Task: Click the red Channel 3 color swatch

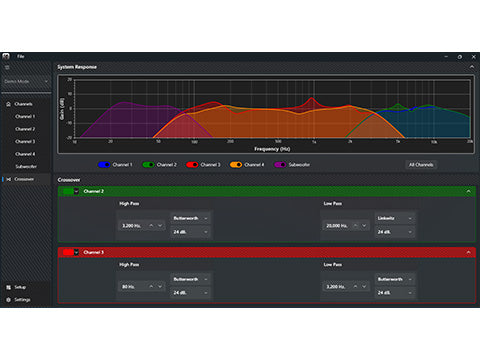Action: 68,252
